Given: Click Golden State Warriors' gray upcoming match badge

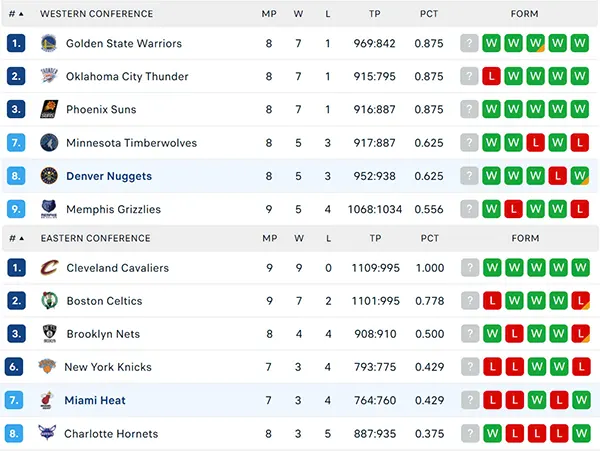Looking at the screenshot, I should click(x=469, y=43).
